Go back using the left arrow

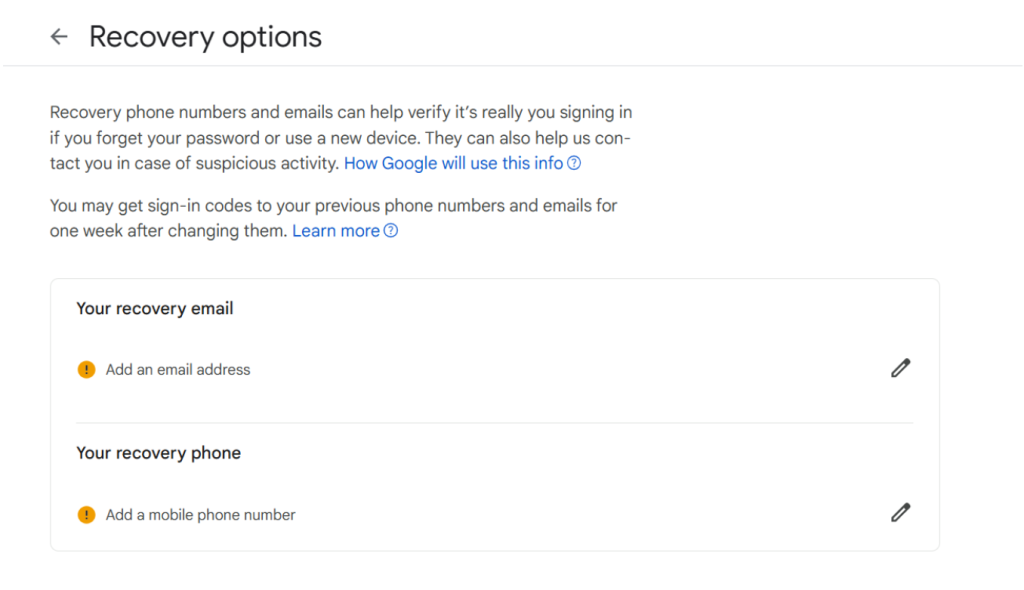click(59, 37)
